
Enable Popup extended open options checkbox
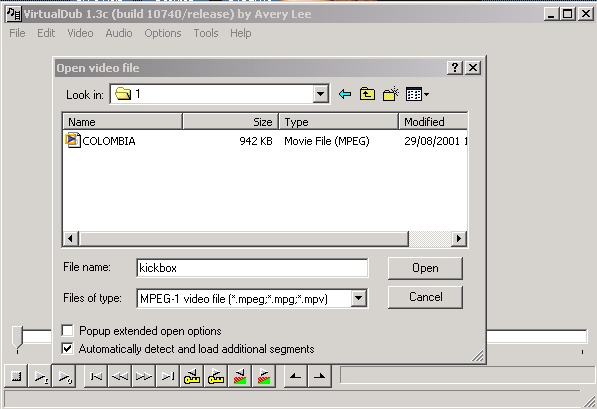[67, 330]
